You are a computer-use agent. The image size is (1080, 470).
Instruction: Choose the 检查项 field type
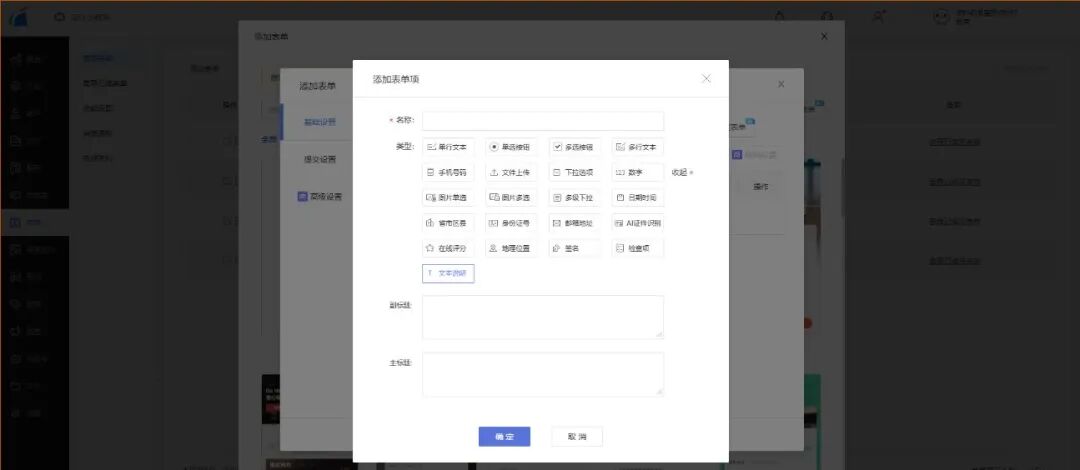(x=638, y=249)
